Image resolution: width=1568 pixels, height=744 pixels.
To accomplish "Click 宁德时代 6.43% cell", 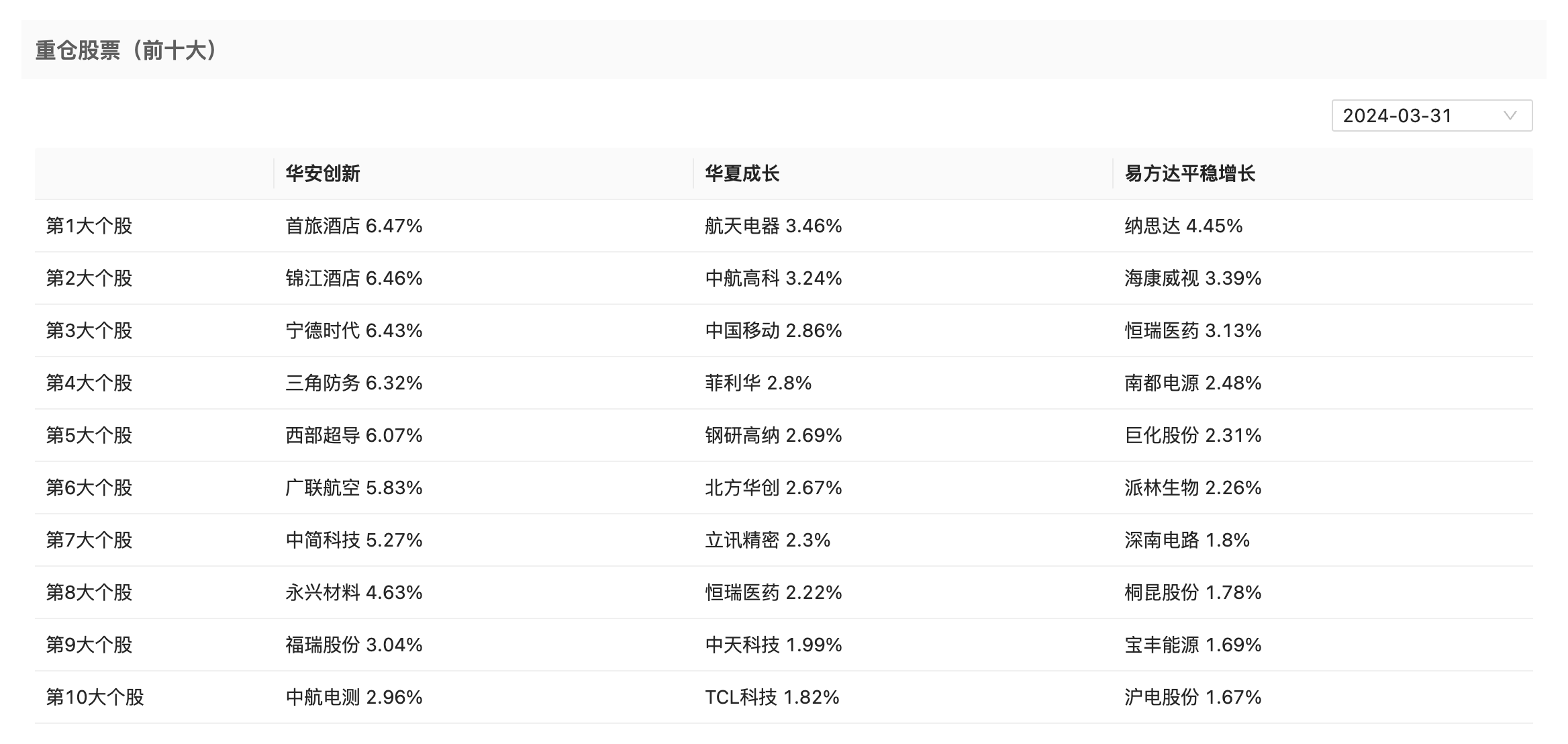I will (354, 331).
